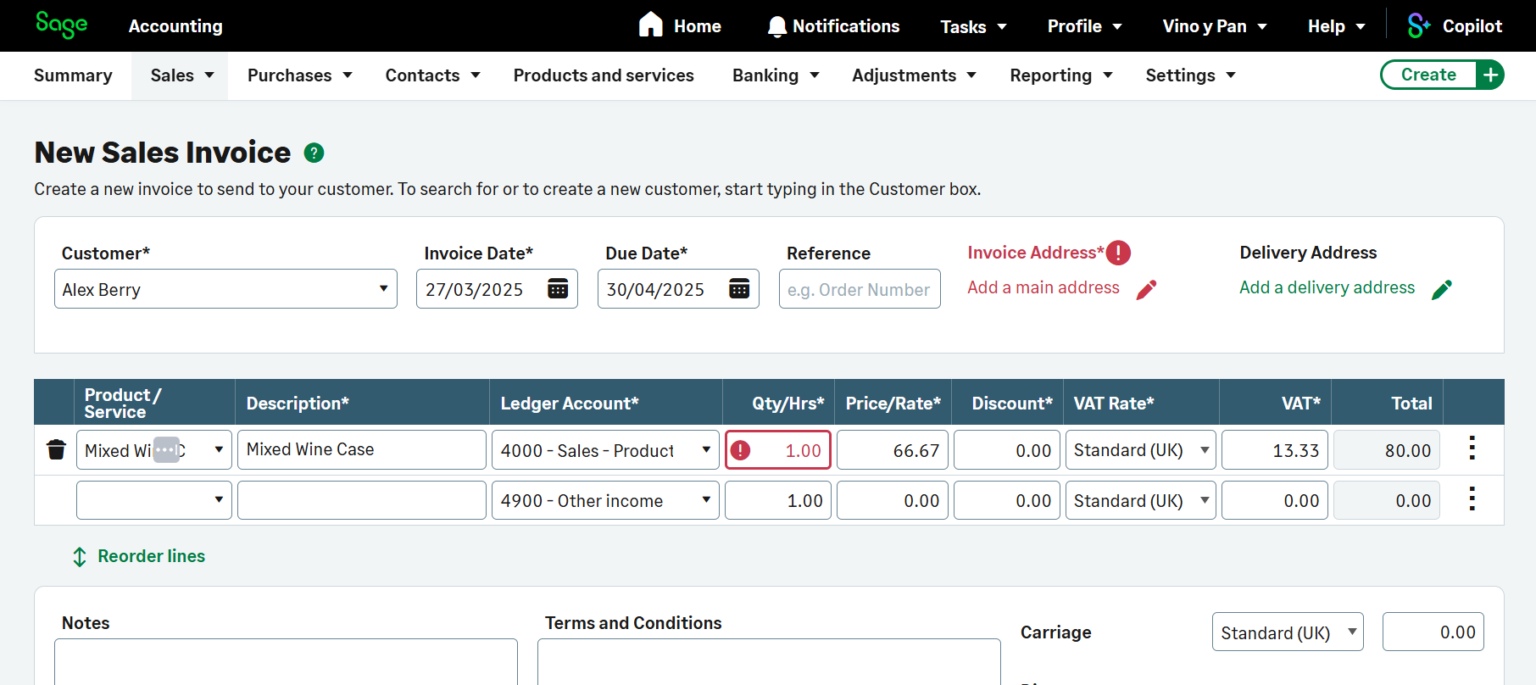Click the pencil icon beside Invoice Address

1146,289
